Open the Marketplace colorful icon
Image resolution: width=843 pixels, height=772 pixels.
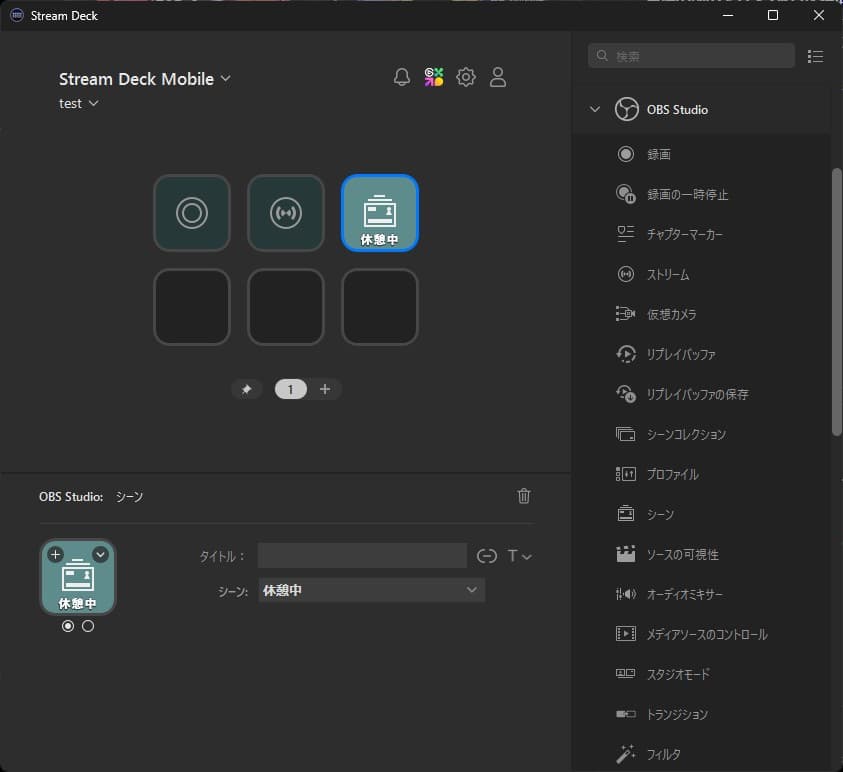pyautogui.click(x=434, y=78)
